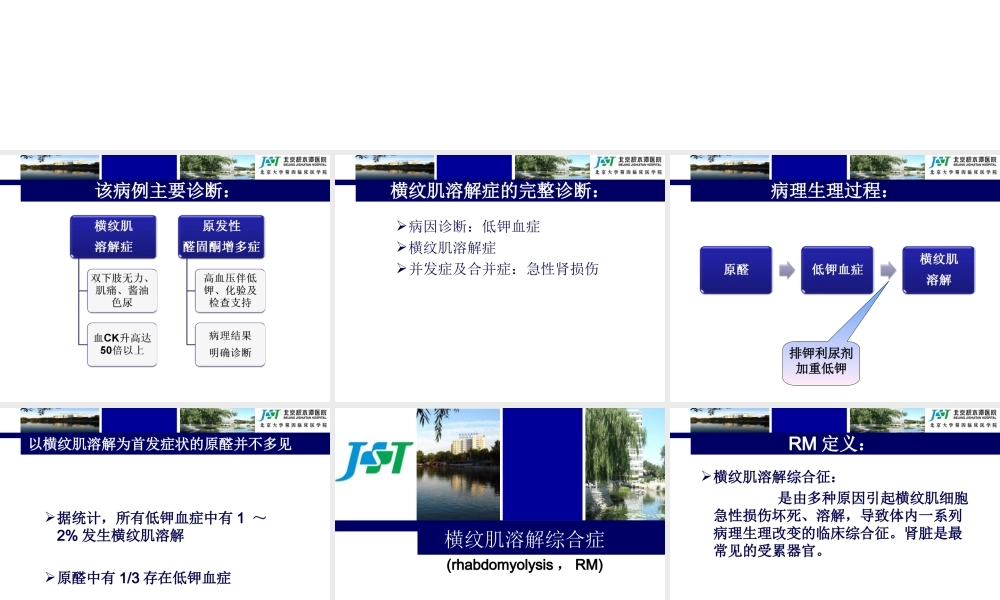The image size is (1000, 600).
Task: Click the callout balloon 排钾利尿剂加重低钾
Action: click(x=820, y=362)
